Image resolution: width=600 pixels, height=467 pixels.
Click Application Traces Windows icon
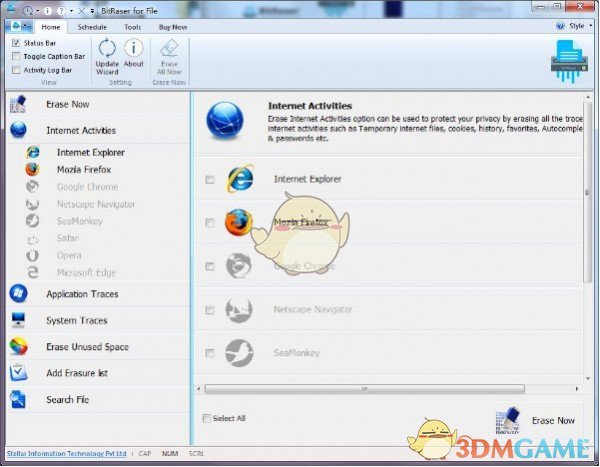(18, 294)
